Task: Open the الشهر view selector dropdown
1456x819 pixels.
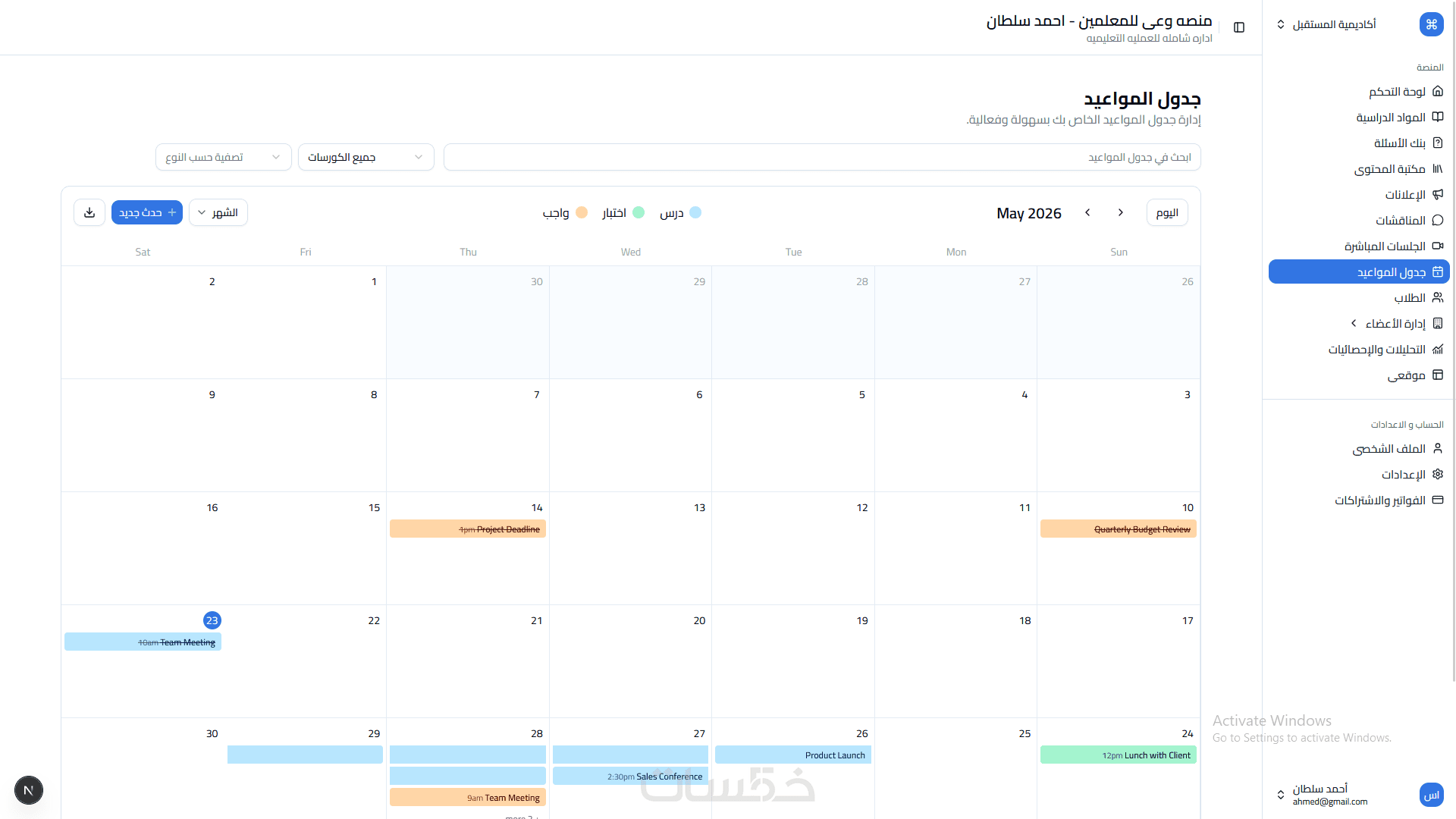Action: pos(218,212)
